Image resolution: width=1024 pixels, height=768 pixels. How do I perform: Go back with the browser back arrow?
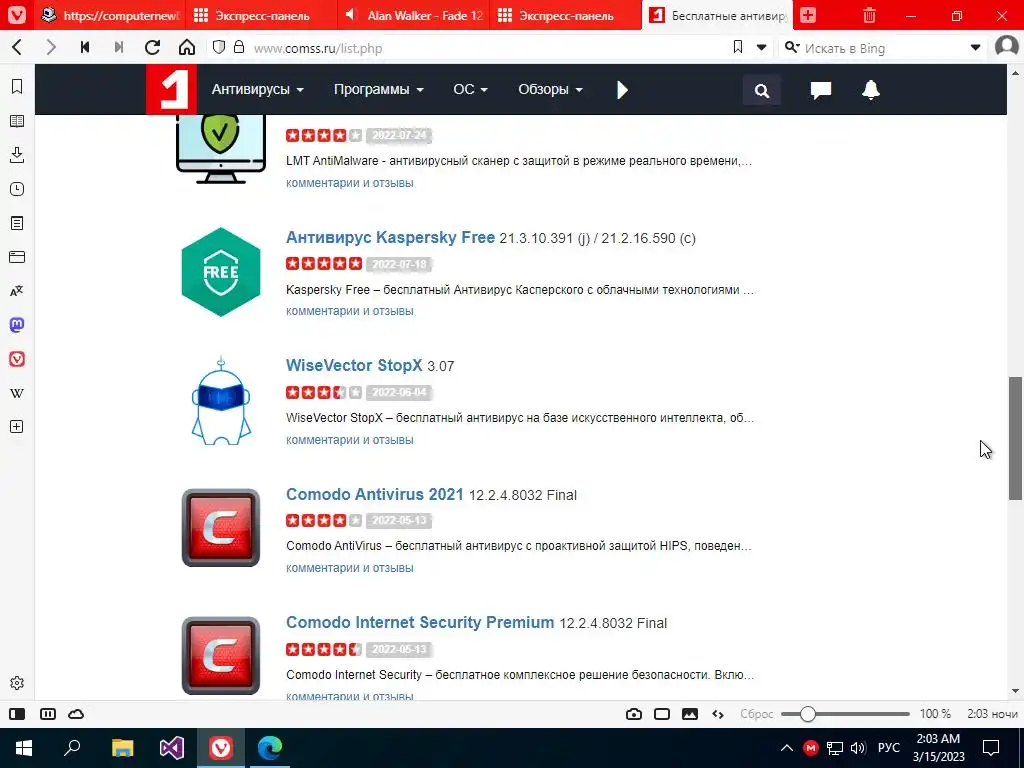pos(18,47)
